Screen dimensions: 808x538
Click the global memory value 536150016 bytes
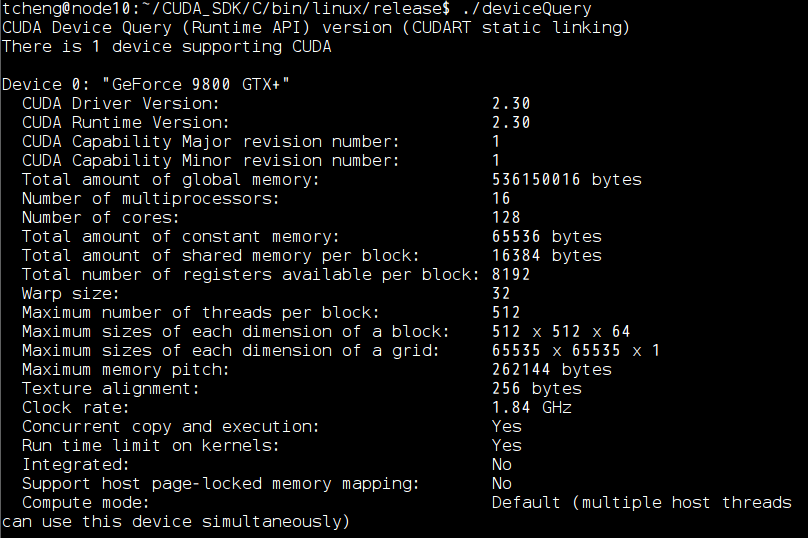coord(566,180)
